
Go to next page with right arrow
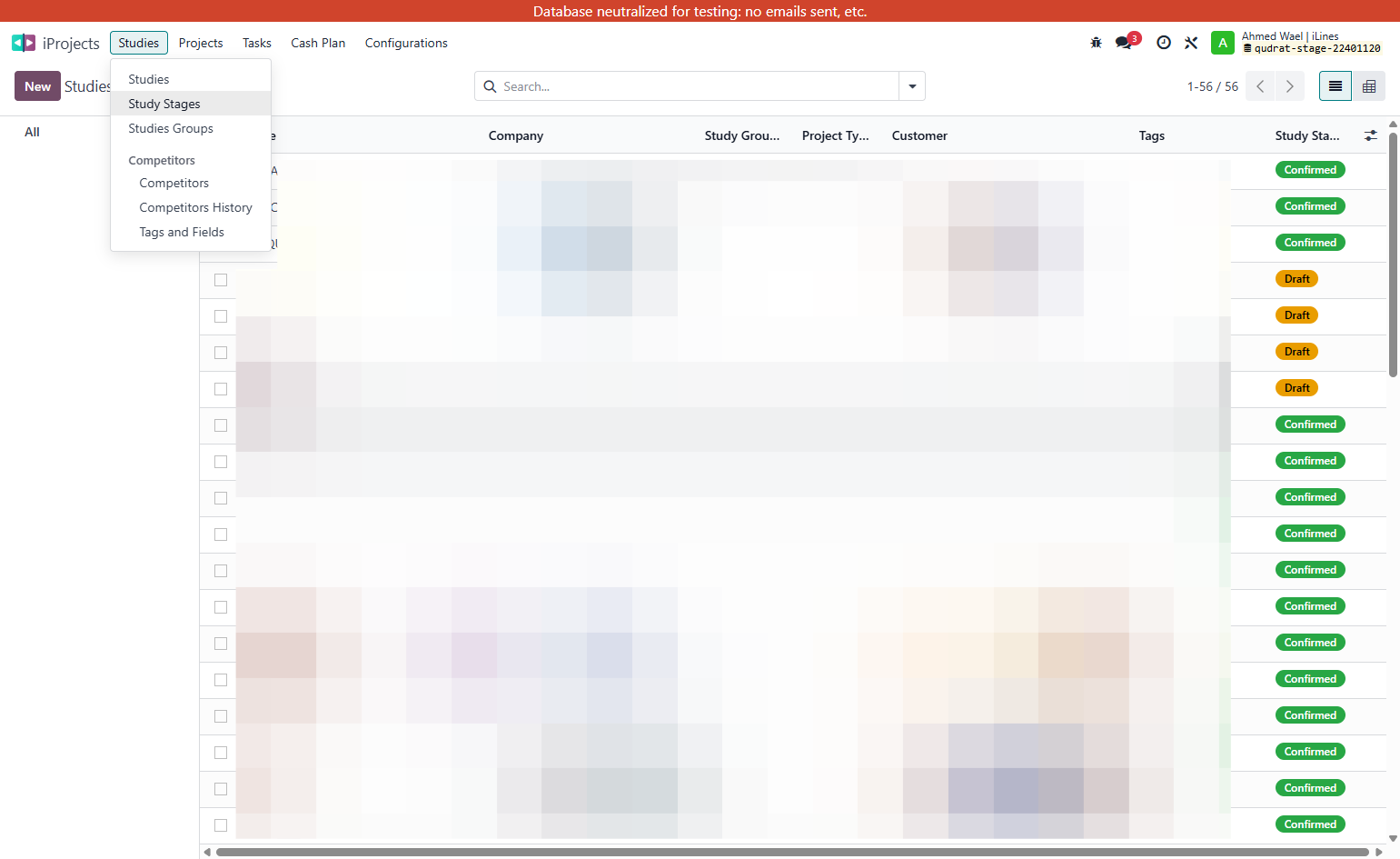[1289, 86]
